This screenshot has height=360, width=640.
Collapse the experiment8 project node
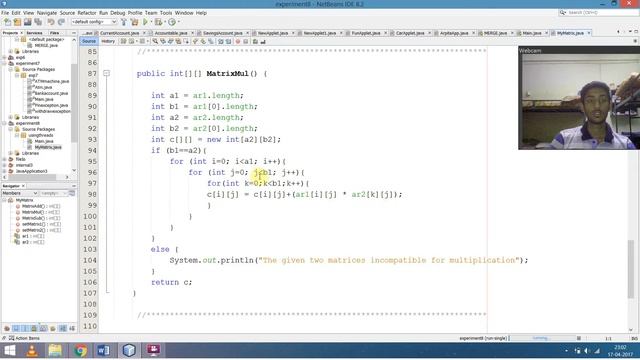point(4,123)
